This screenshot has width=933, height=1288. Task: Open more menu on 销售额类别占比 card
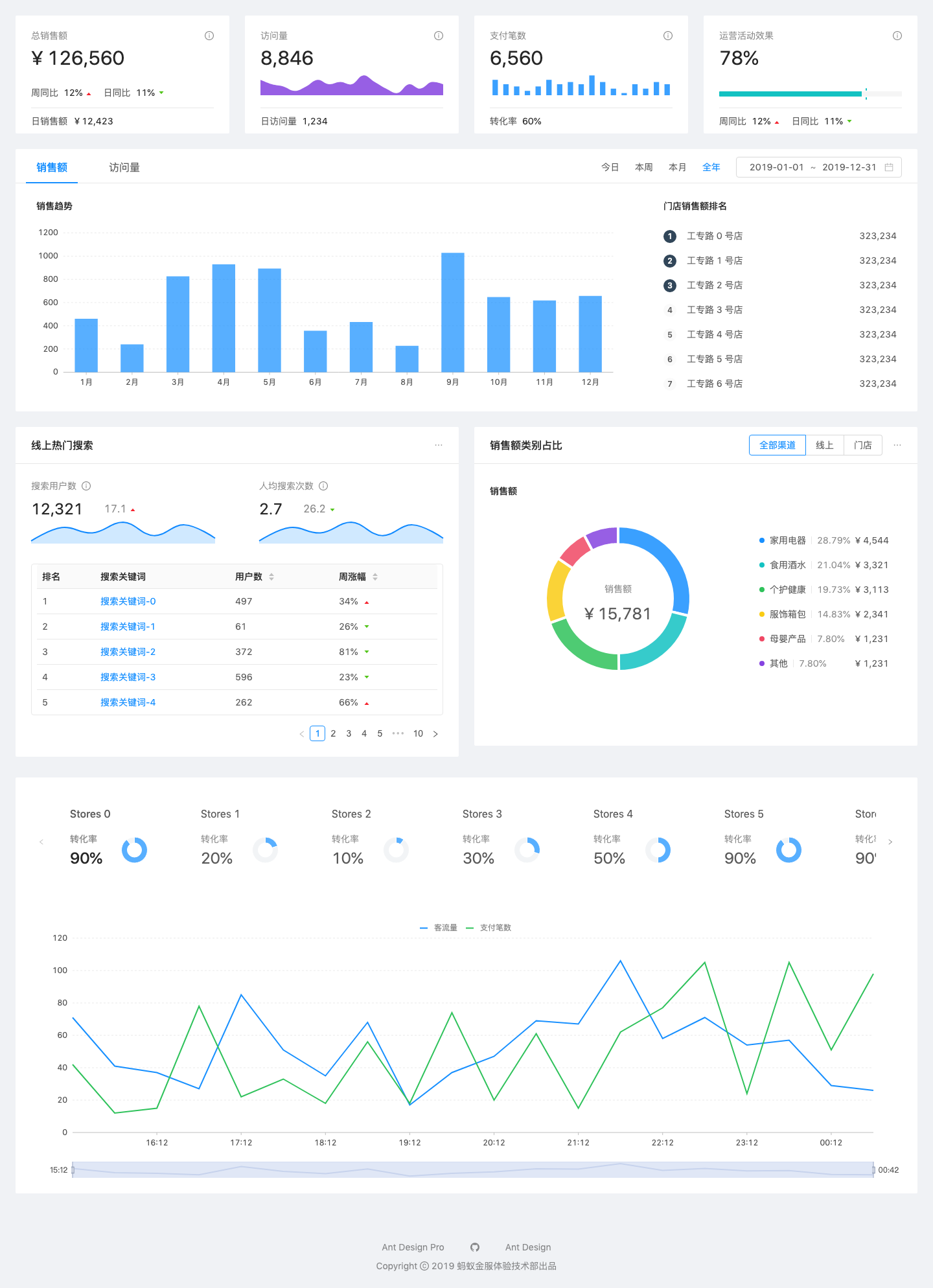(897, 445)
